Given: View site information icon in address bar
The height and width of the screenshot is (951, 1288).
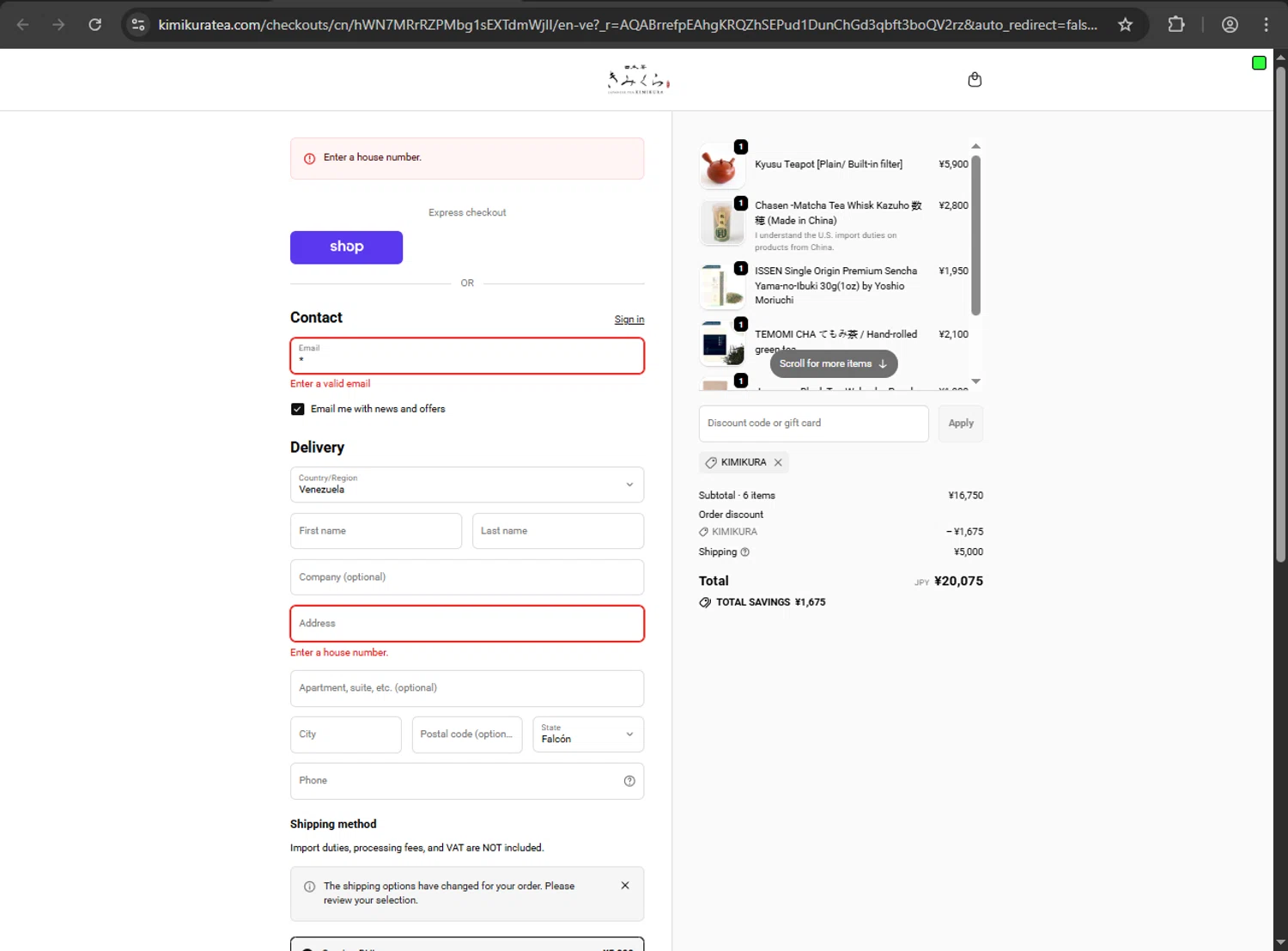Looking at the screenshot, I should (138, 25).
